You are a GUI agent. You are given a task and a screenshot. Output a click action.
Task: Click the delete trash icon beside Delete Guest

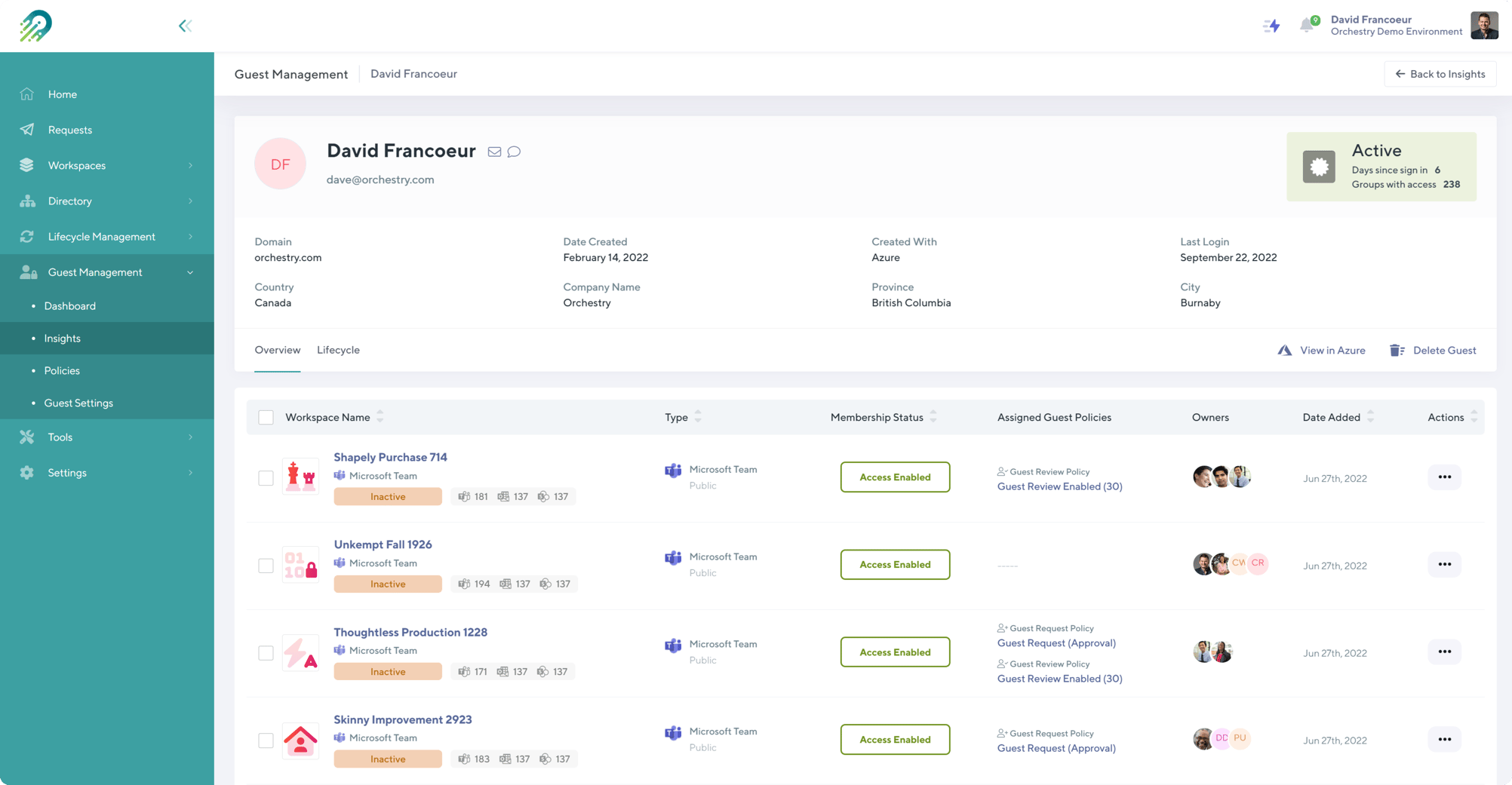[x=1397, y=350]
